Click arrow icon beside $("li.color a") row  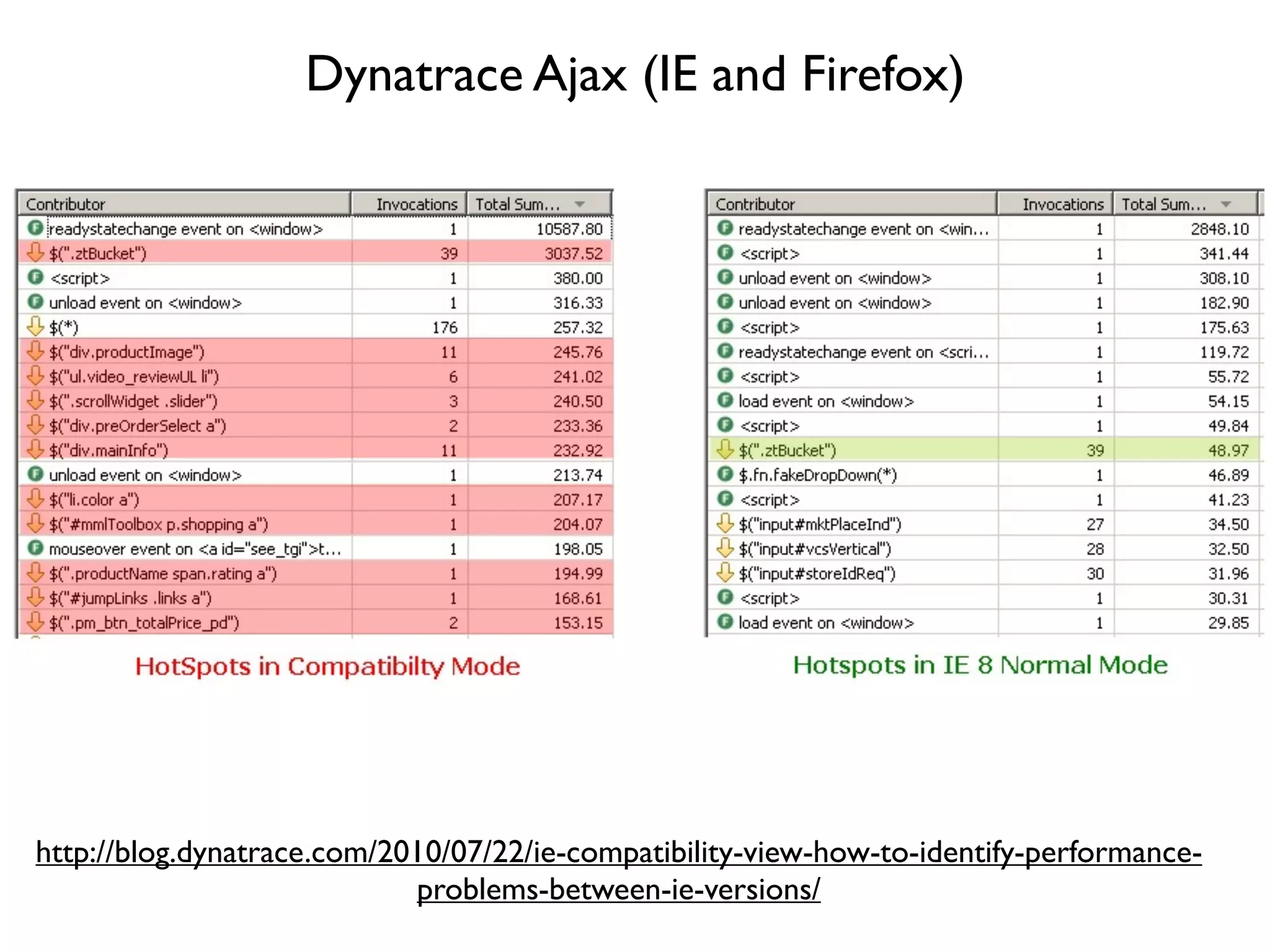coord(35,499)
